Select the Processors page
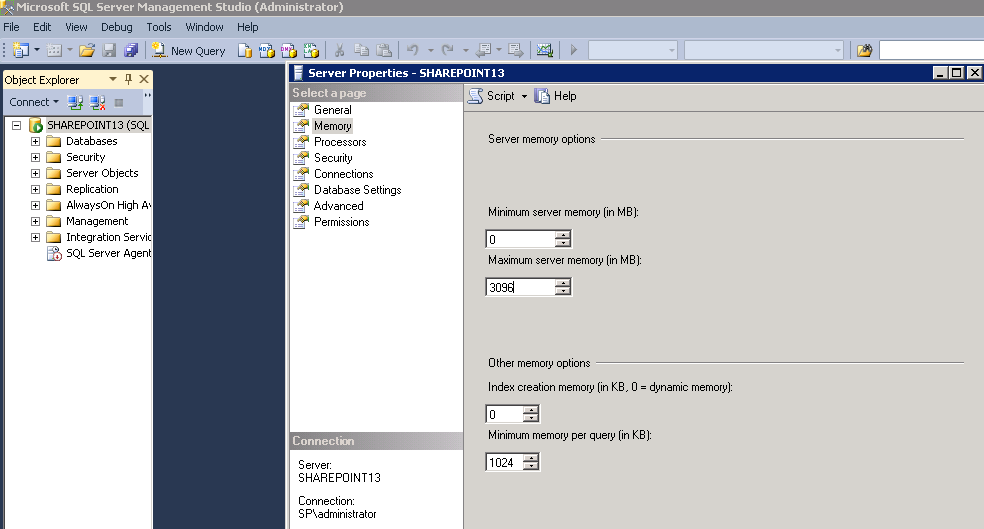 point(340,142)
